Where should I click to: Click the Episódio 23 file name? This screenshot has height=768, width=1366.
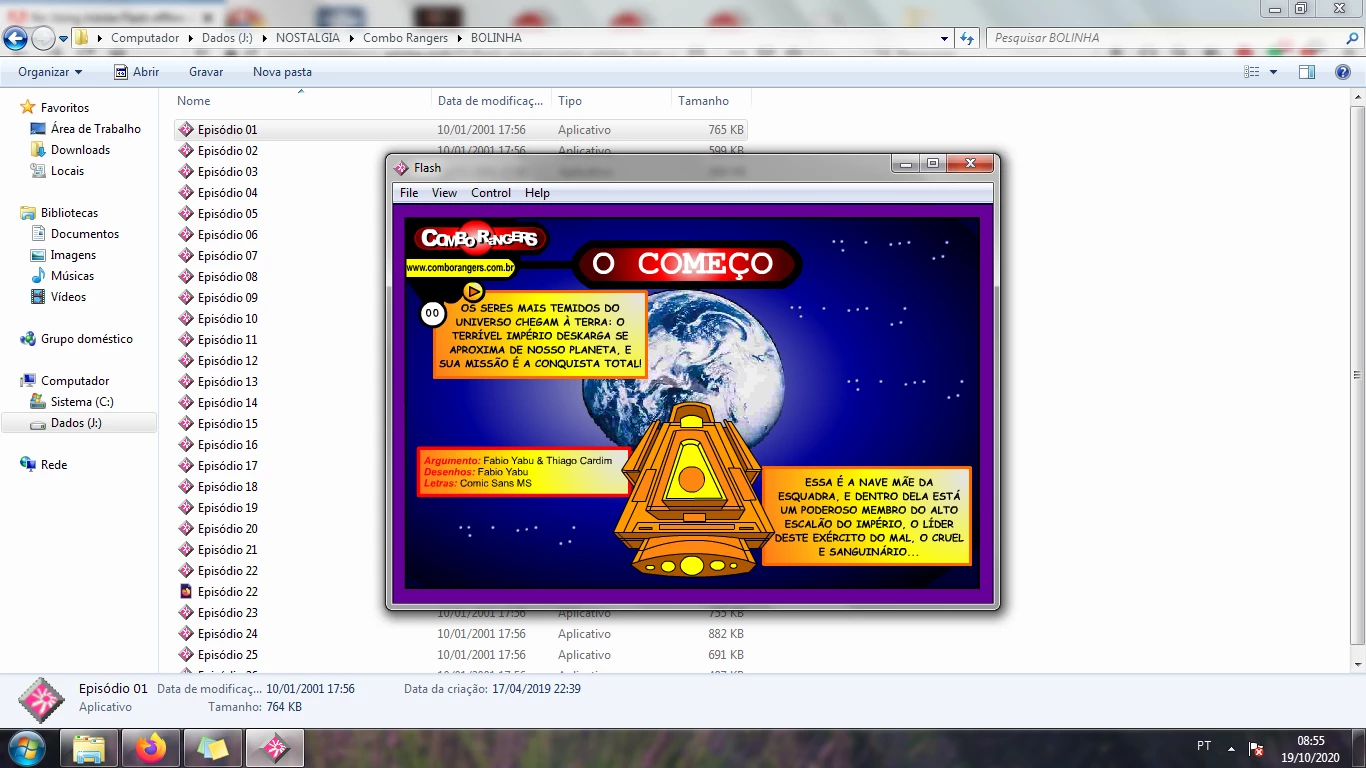click(x=228, y=613)
